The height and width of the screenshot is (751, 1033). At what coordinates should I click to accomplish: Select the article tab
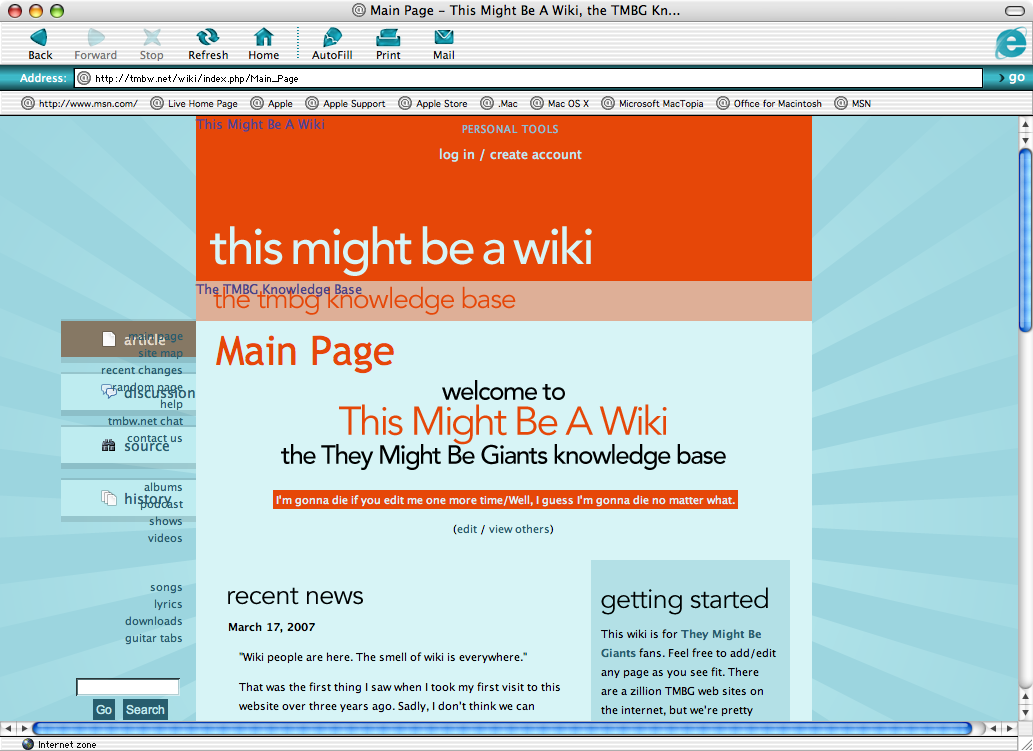point(128,339)
